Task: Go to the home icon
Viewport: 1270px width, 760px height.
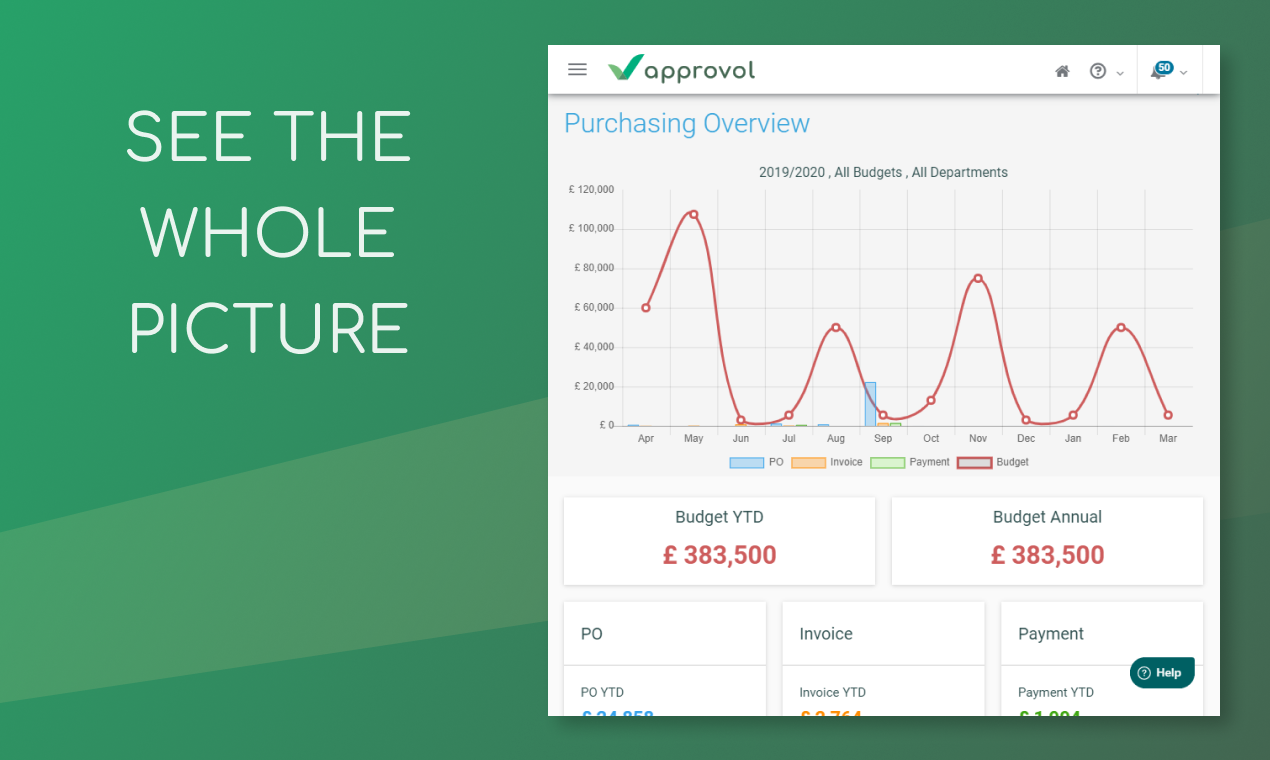Action: tap(1062, 72)
